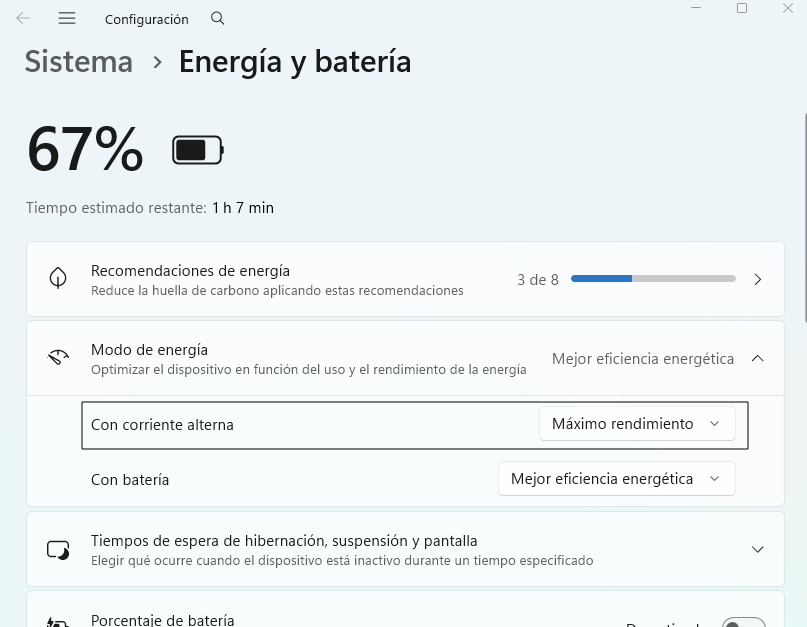This screenshot has height=627, width=807.
Task: Click the 3 de 8 progress bar
Action: click(x=652, y=279)
